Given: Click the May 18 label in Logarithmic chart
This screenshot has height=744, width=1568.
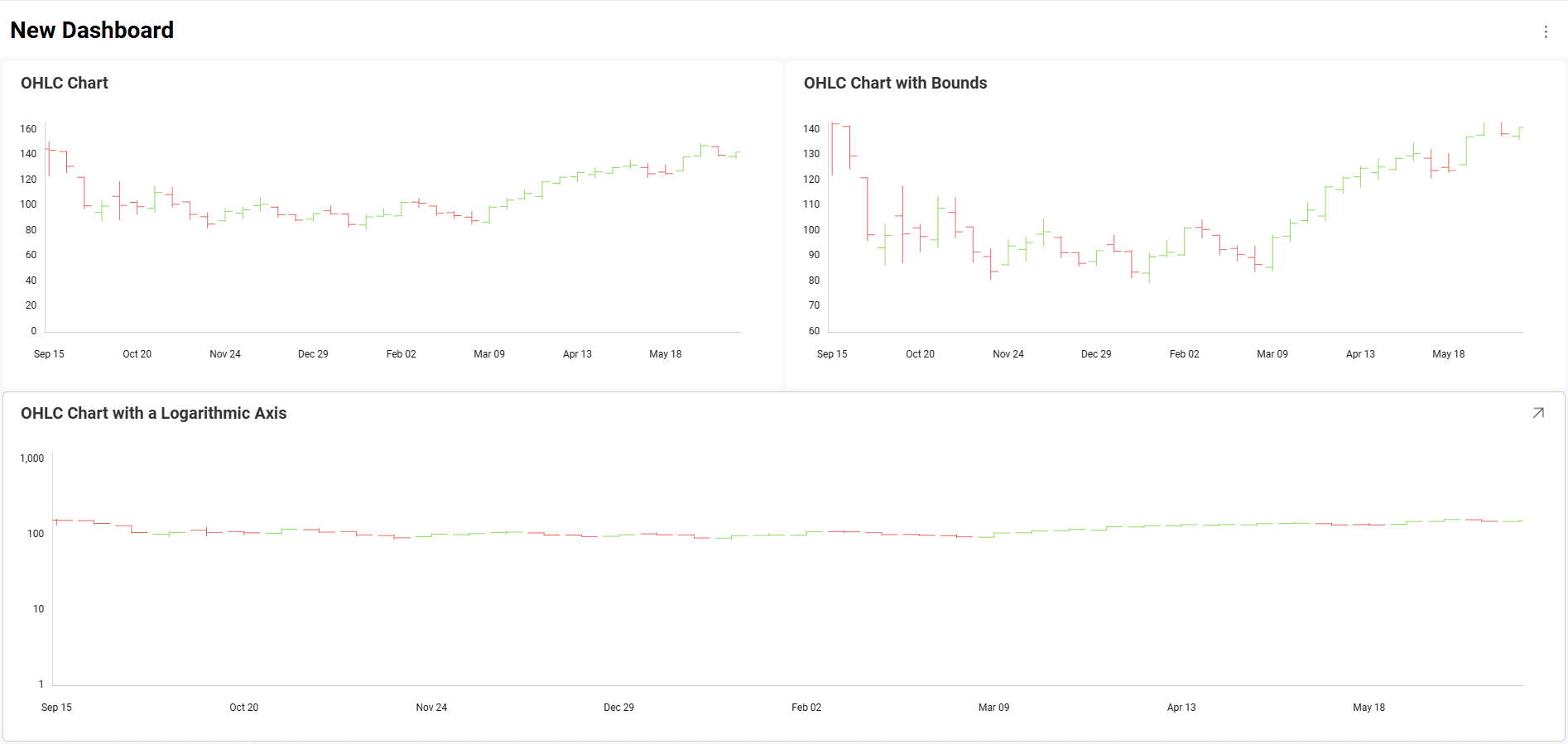Looking at the screenshot, I should click(1369, 708).
